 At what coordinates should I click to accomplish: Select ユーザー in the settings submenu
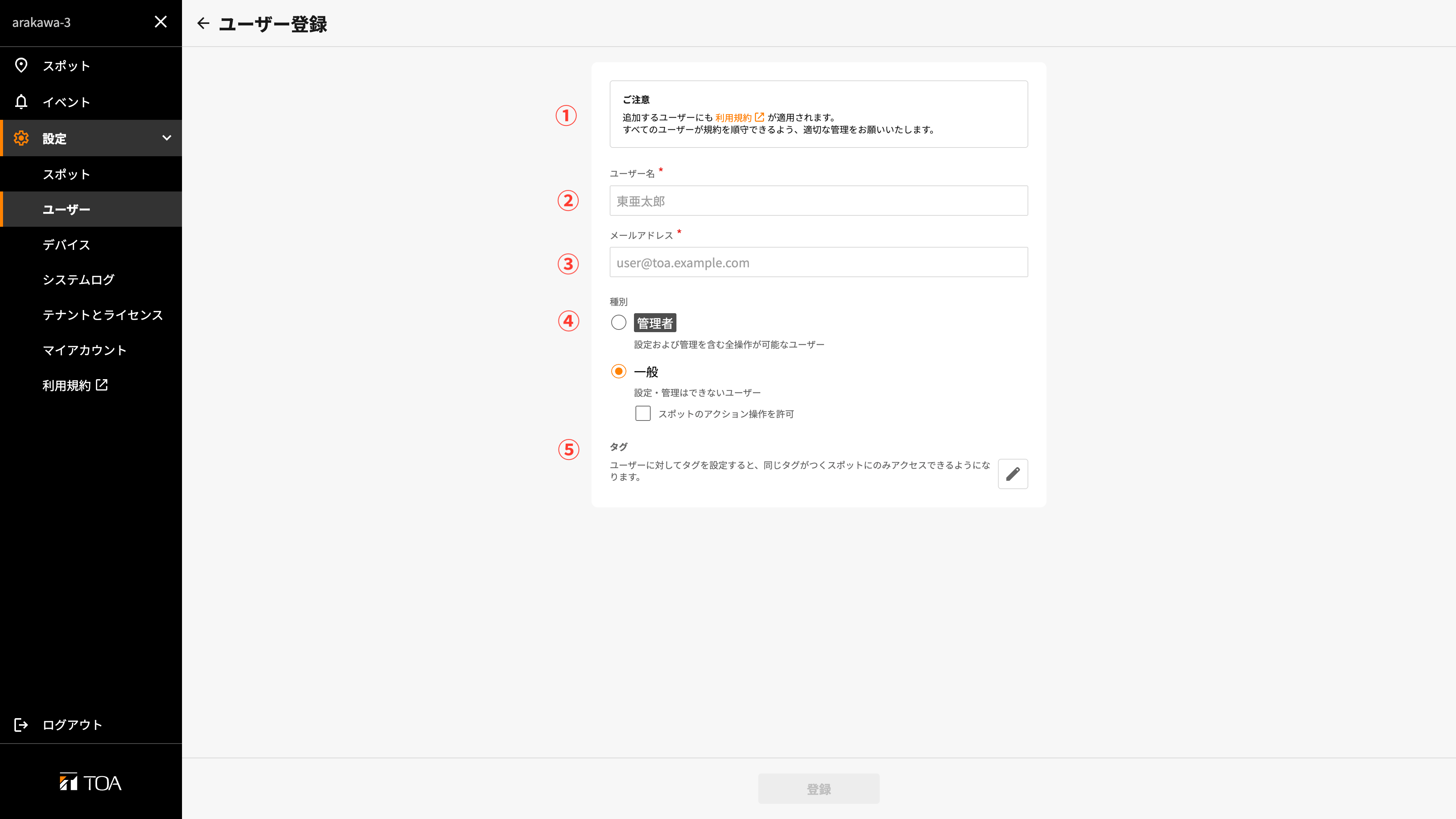pyautogui.click(x=91, y=209)
